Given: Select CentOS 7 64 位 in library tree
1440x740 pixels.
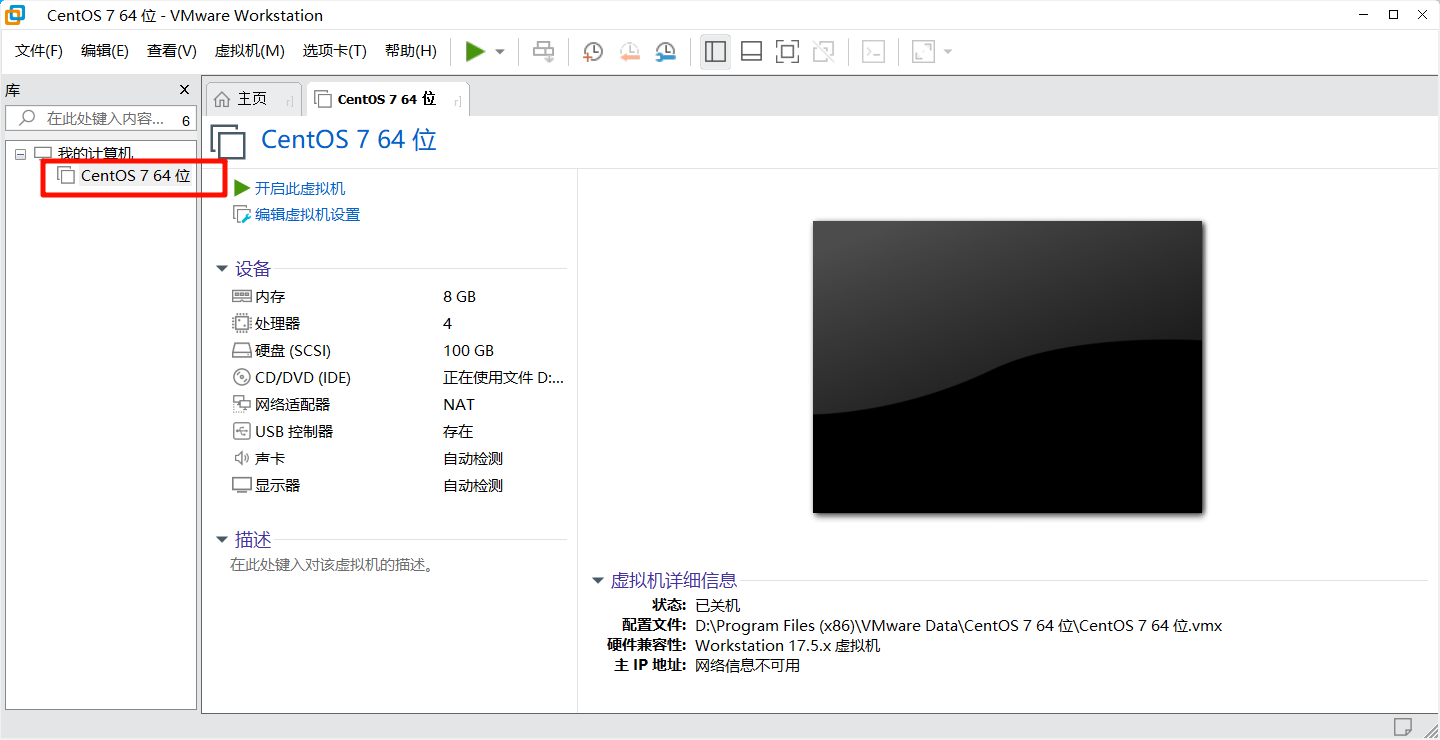Looking at the screenshot, I should (135, 176).
